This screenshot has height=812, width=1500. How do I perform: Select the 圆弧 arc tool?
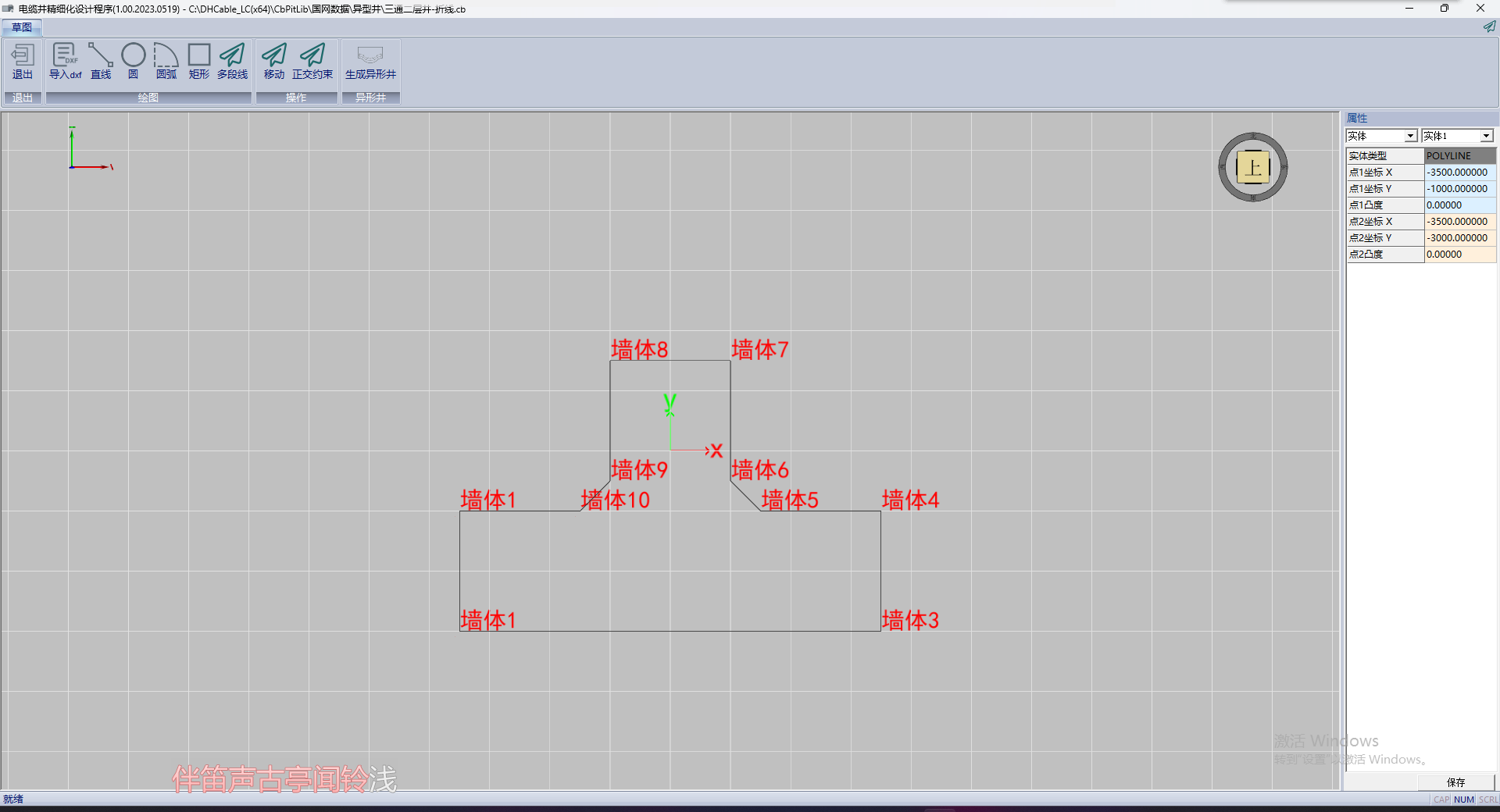coord(166,62)
